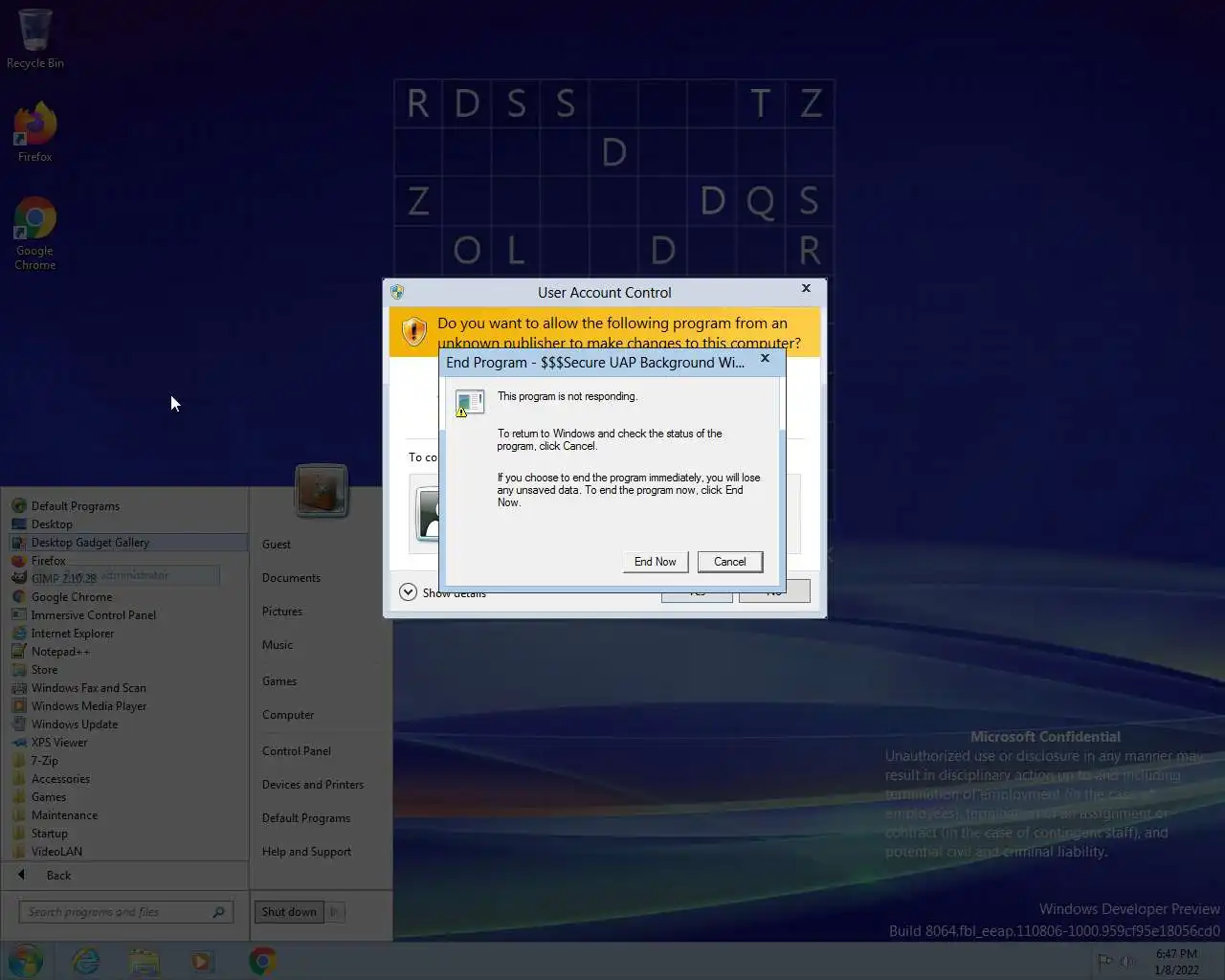This screenshot has height=980, width=1225.
Task: Click the Notepad++ program icon
Action: (x=18, y=652)
